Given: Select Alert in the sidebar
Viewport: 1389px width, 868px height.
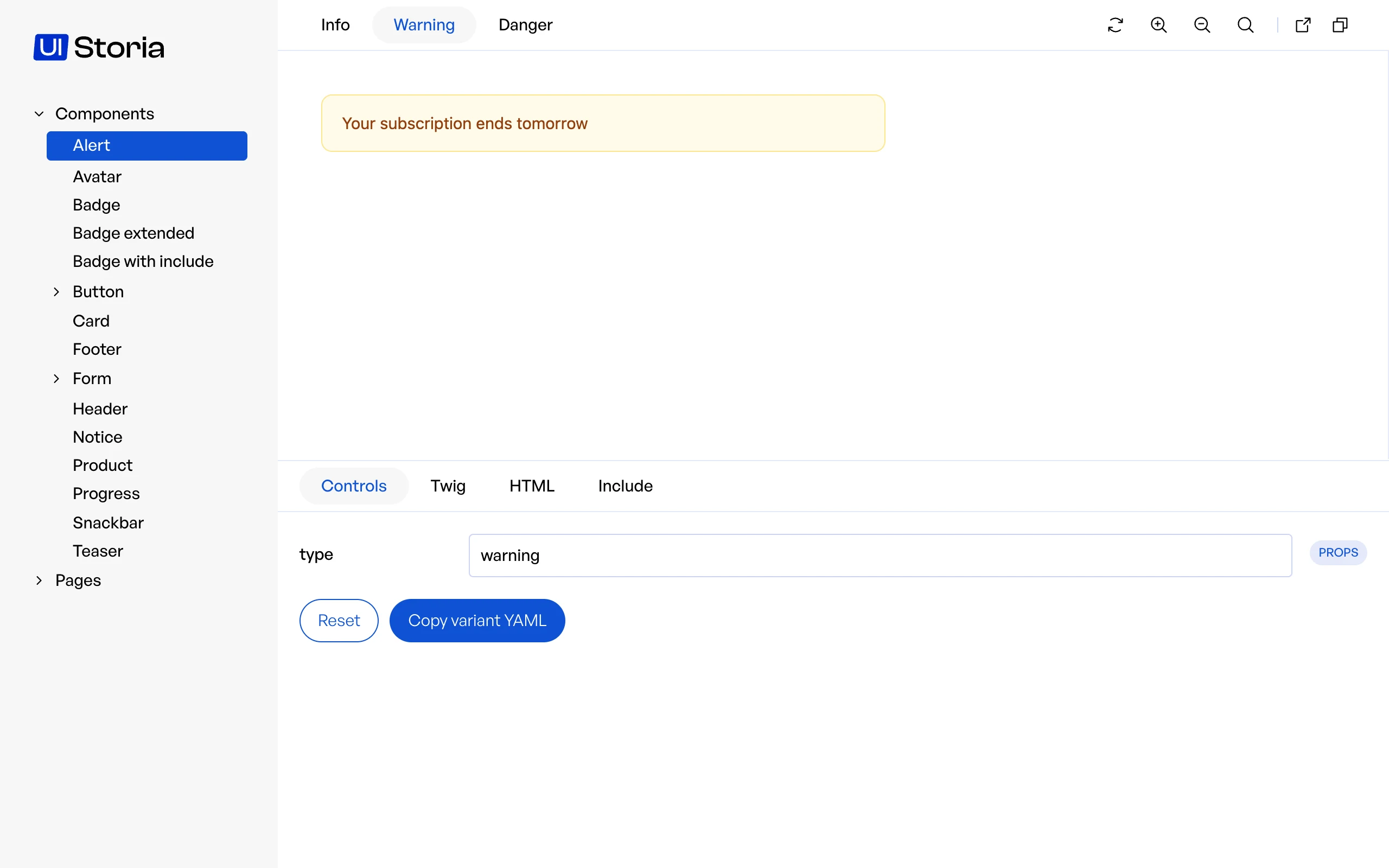Looking at the screenshot, I should 146,145.
